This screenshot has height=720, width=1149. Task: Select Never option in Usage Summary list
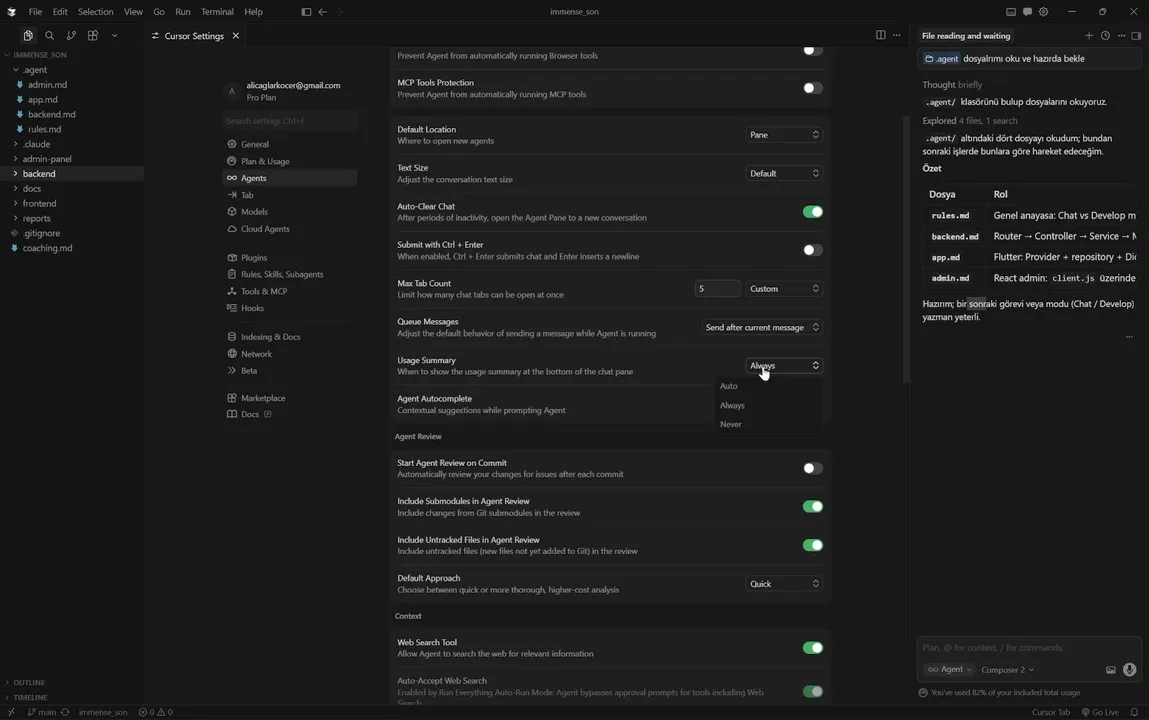(x=768, y=424)
